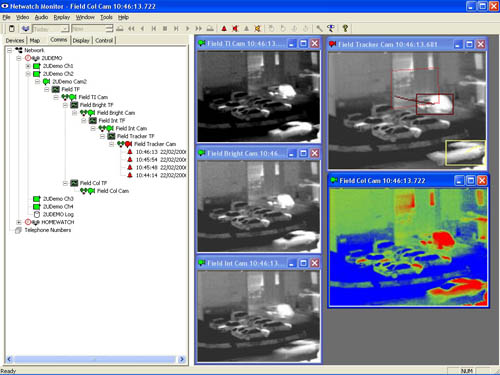Click the time spinner field in toolbar
The width and height of the screenshot is (500, 375).
[x=92, y=29]
